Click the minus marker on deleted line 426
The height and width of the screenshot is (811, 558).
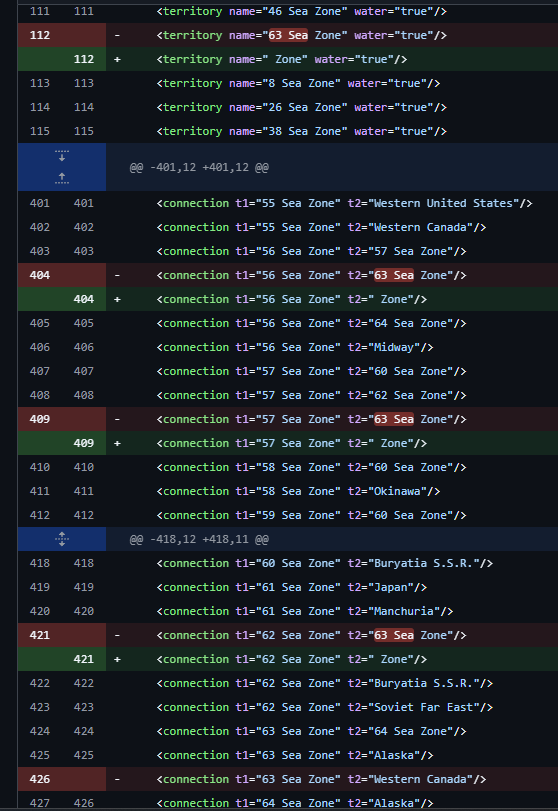point(117,779)
